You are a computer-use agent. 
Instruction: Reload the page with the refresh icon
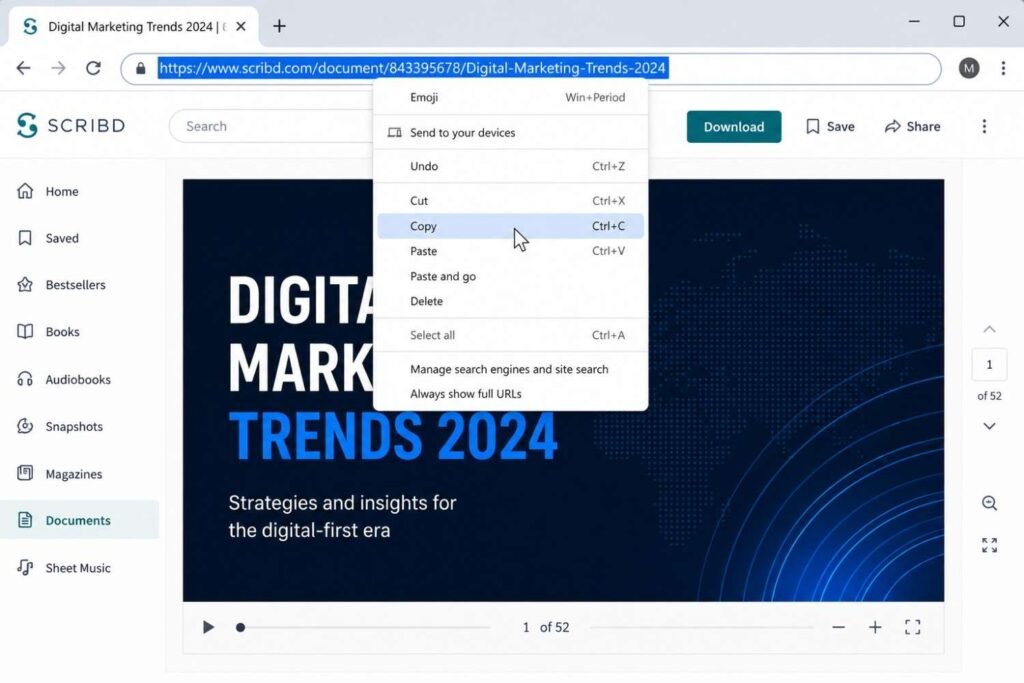[x=93, y=68]
